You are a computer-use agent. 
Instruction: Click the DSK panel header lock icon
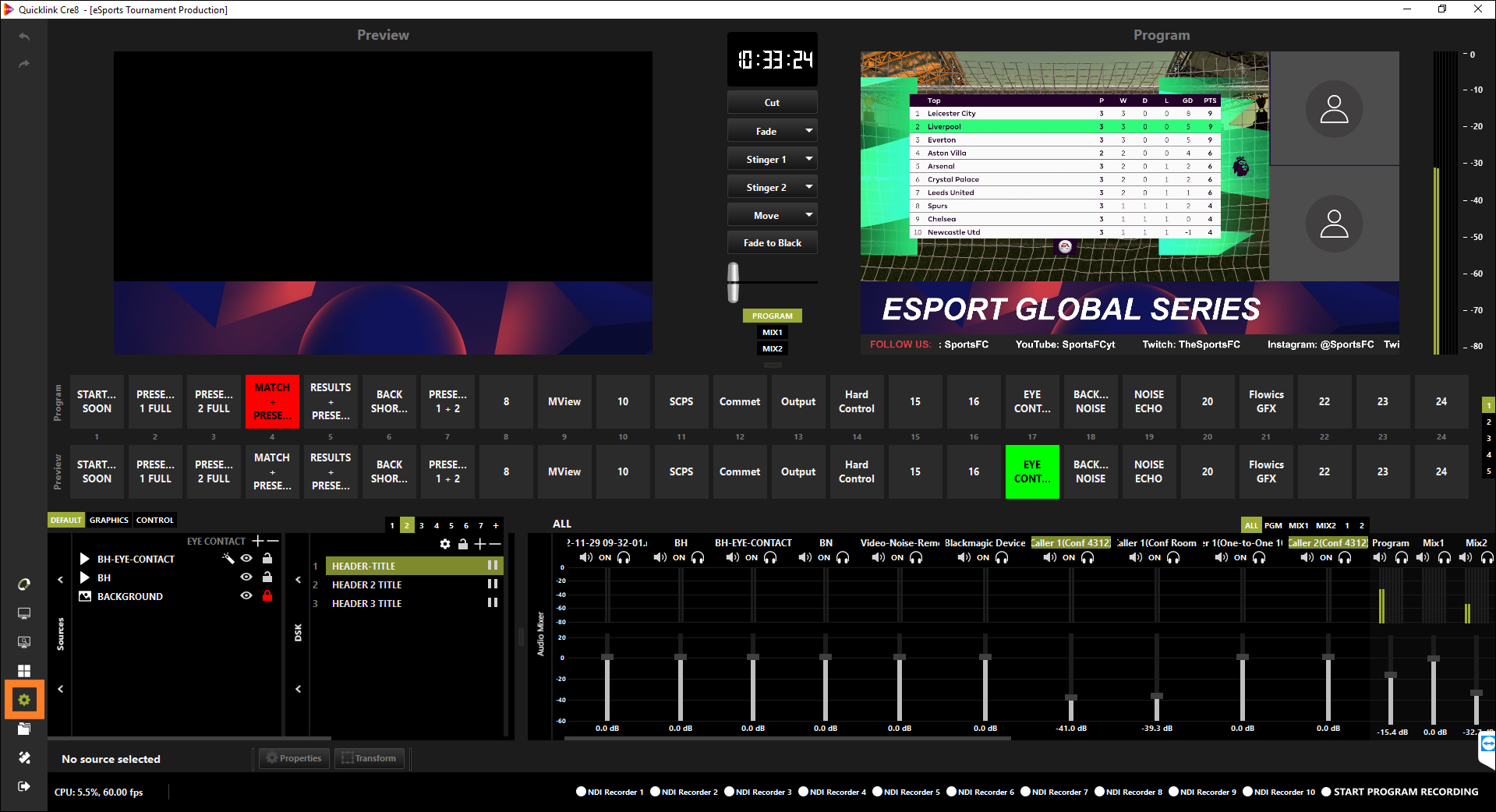pyautogui.click(x=462, y=544)
